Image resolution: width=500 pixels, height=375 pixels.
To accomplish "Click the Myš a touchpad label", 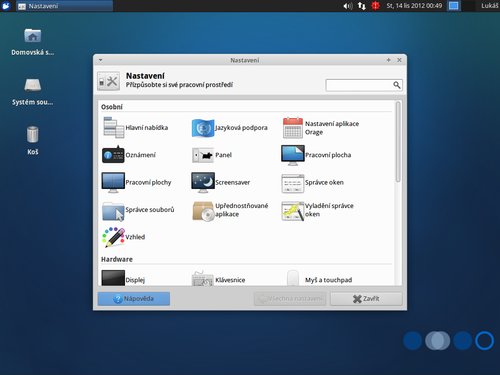I will pos(328,280).
